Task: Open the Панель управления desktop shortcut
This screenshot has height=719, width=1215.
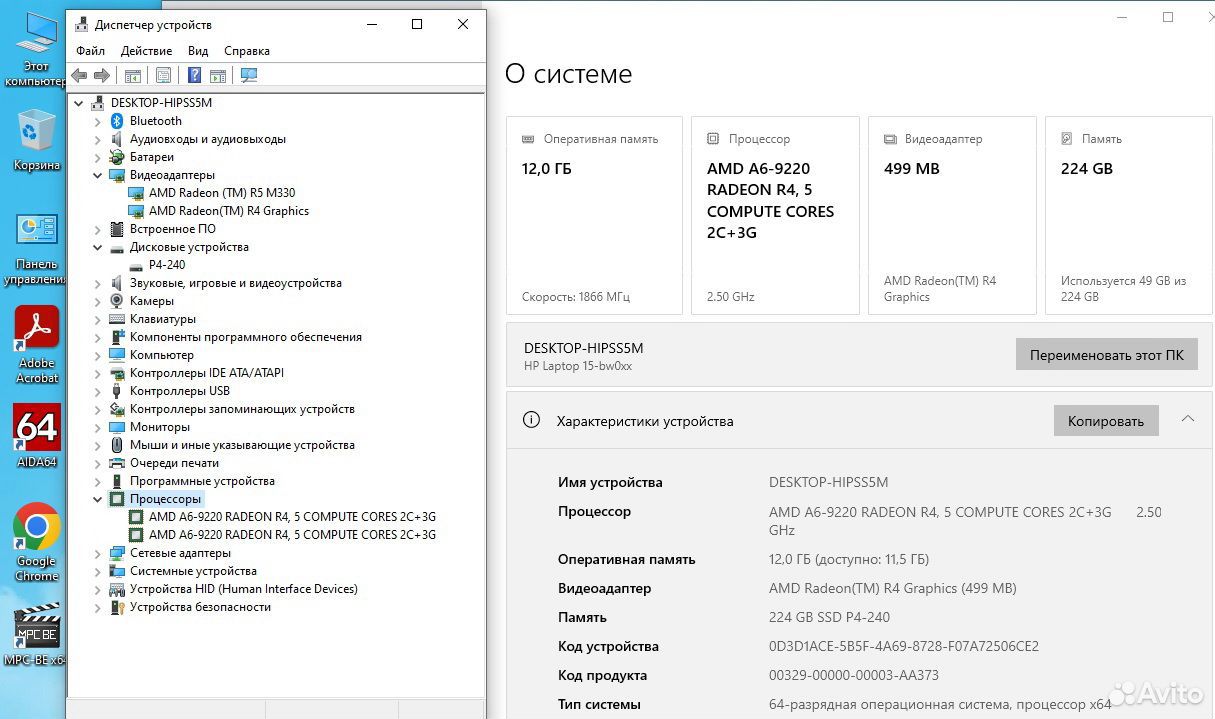Action: click(x=35, y=248)
